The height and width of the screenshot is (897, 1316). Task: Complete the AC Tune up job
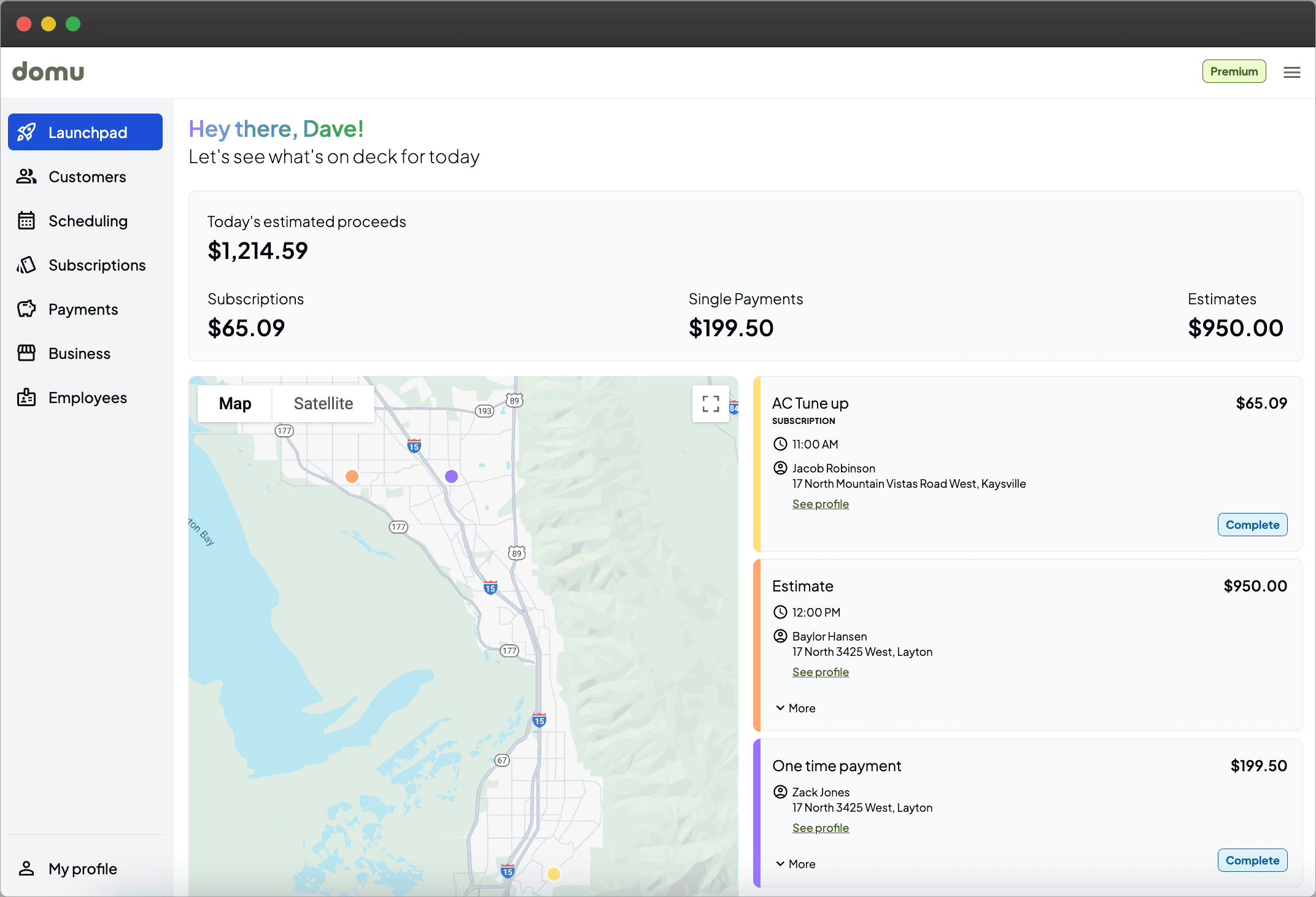[1252, 525]
